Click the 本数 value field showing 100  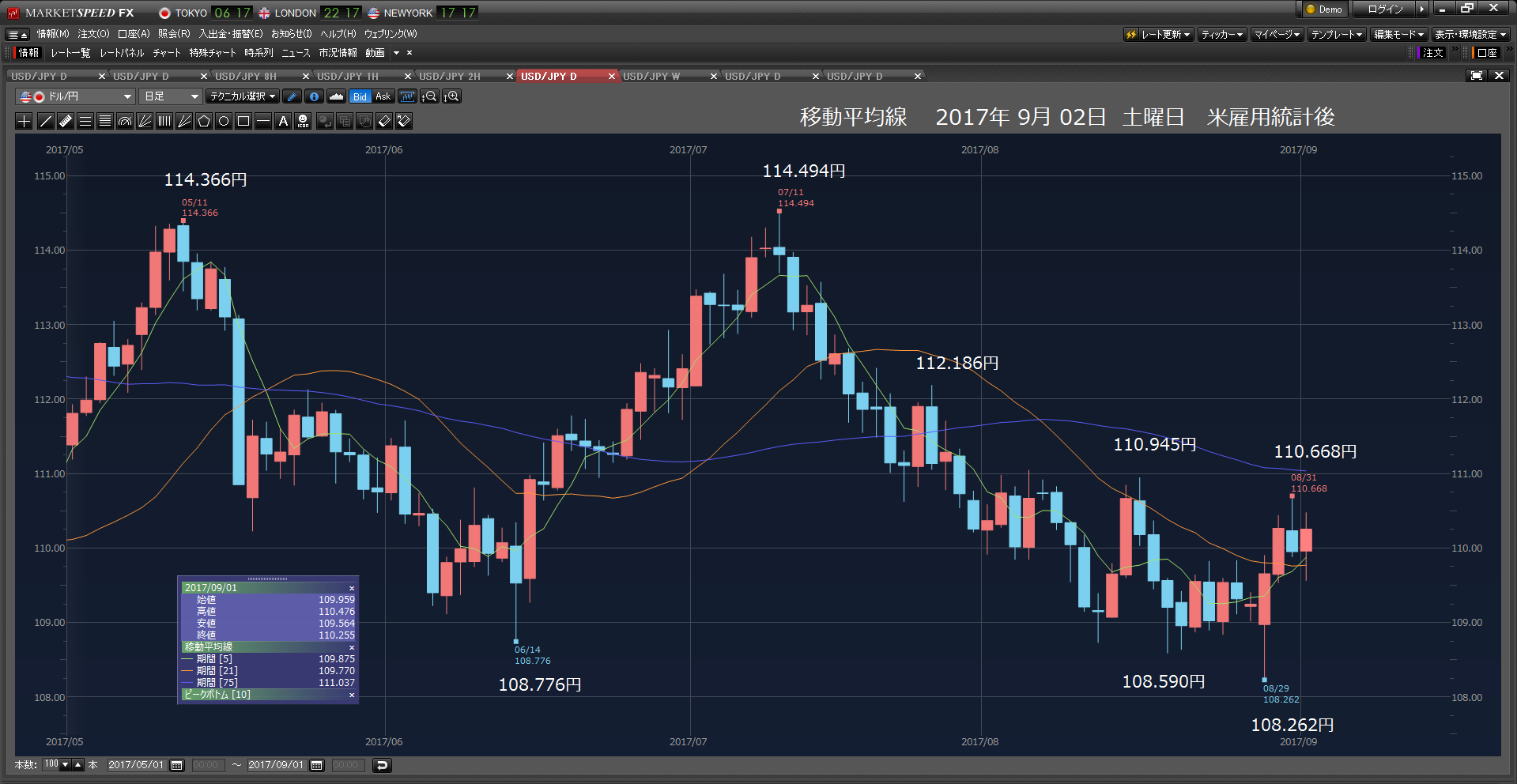click(51, 765)
